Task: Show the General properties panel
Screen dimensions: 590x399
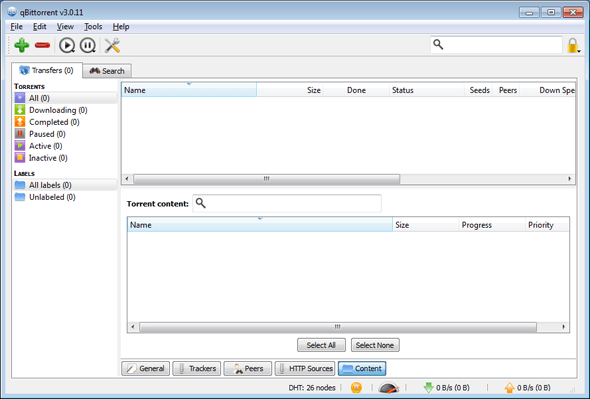Action: [x=145, y=369]
